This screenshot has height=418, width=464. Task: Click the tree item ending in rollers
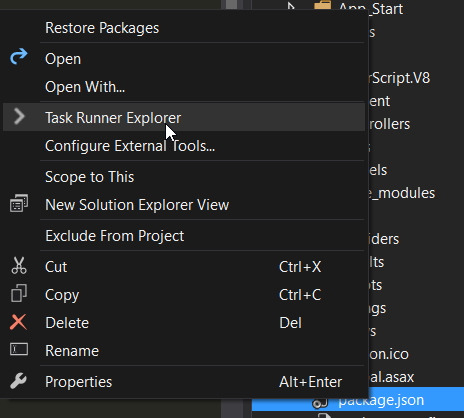(x=390, y=124)
